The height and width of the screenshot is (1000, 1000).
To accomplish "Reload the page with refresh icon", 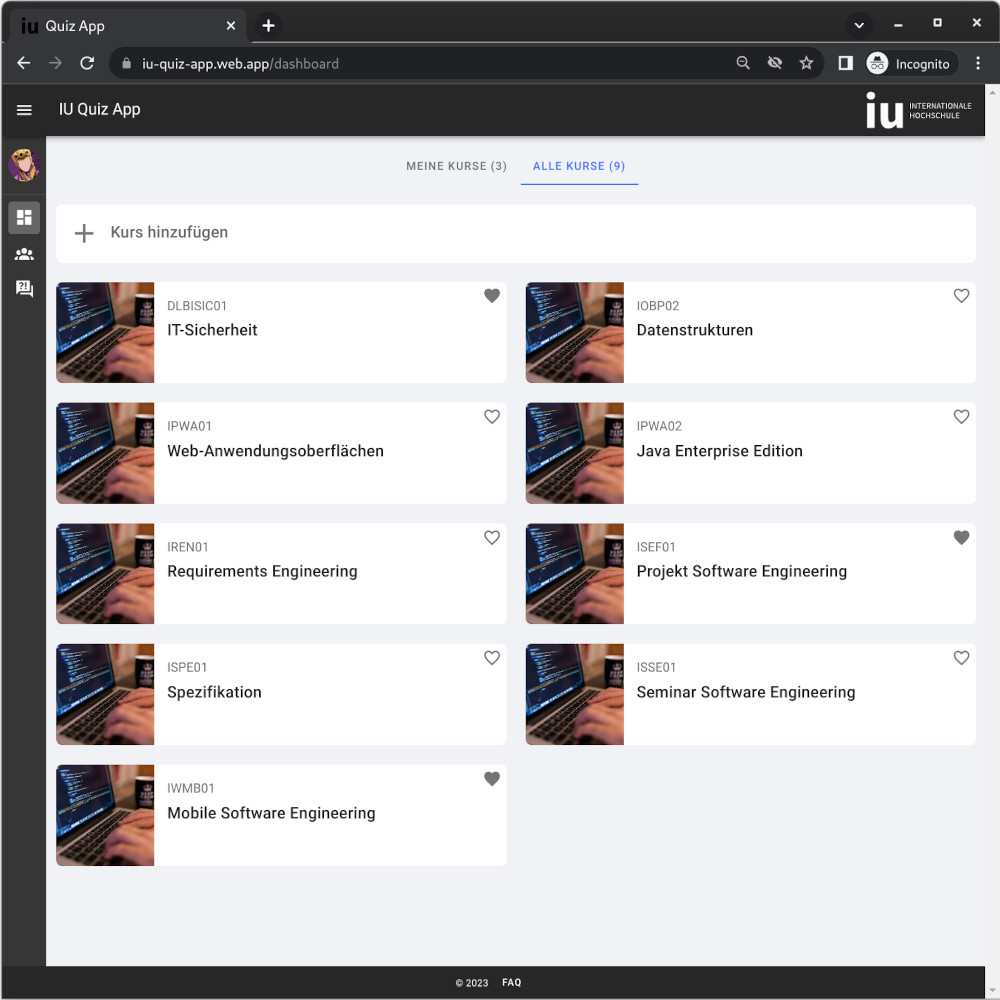I will pos(87,63).
